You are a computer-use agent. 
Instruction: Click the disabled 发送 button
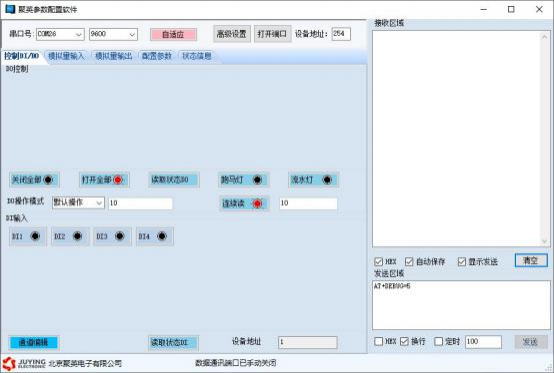click(x=531, y=342)
